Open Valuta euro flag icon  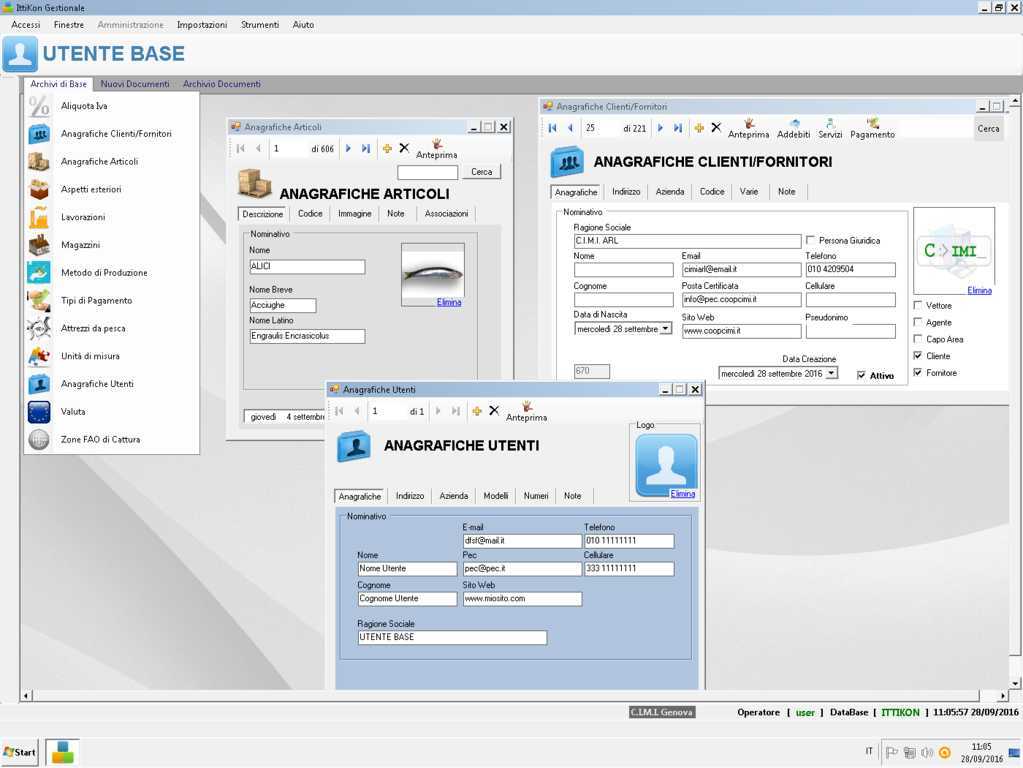coord(39,412)
